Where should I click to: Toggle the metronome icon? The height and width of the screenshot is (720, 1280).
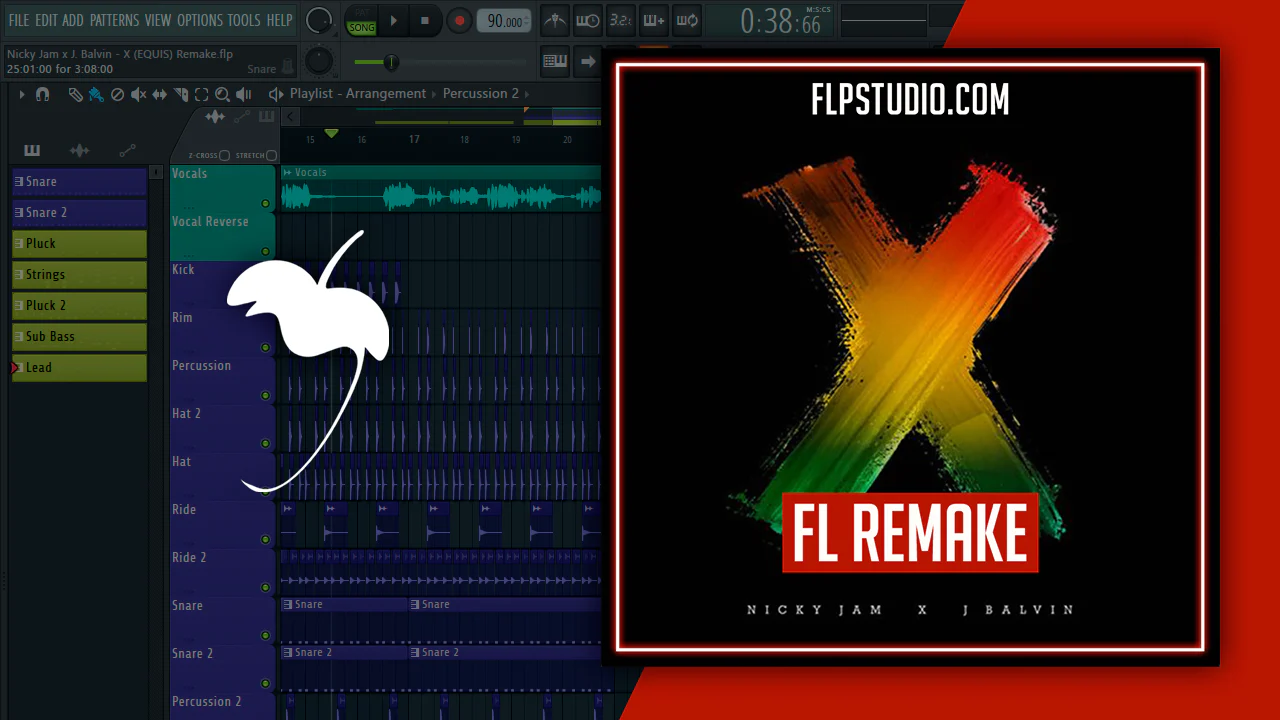(x=554, y=20)
